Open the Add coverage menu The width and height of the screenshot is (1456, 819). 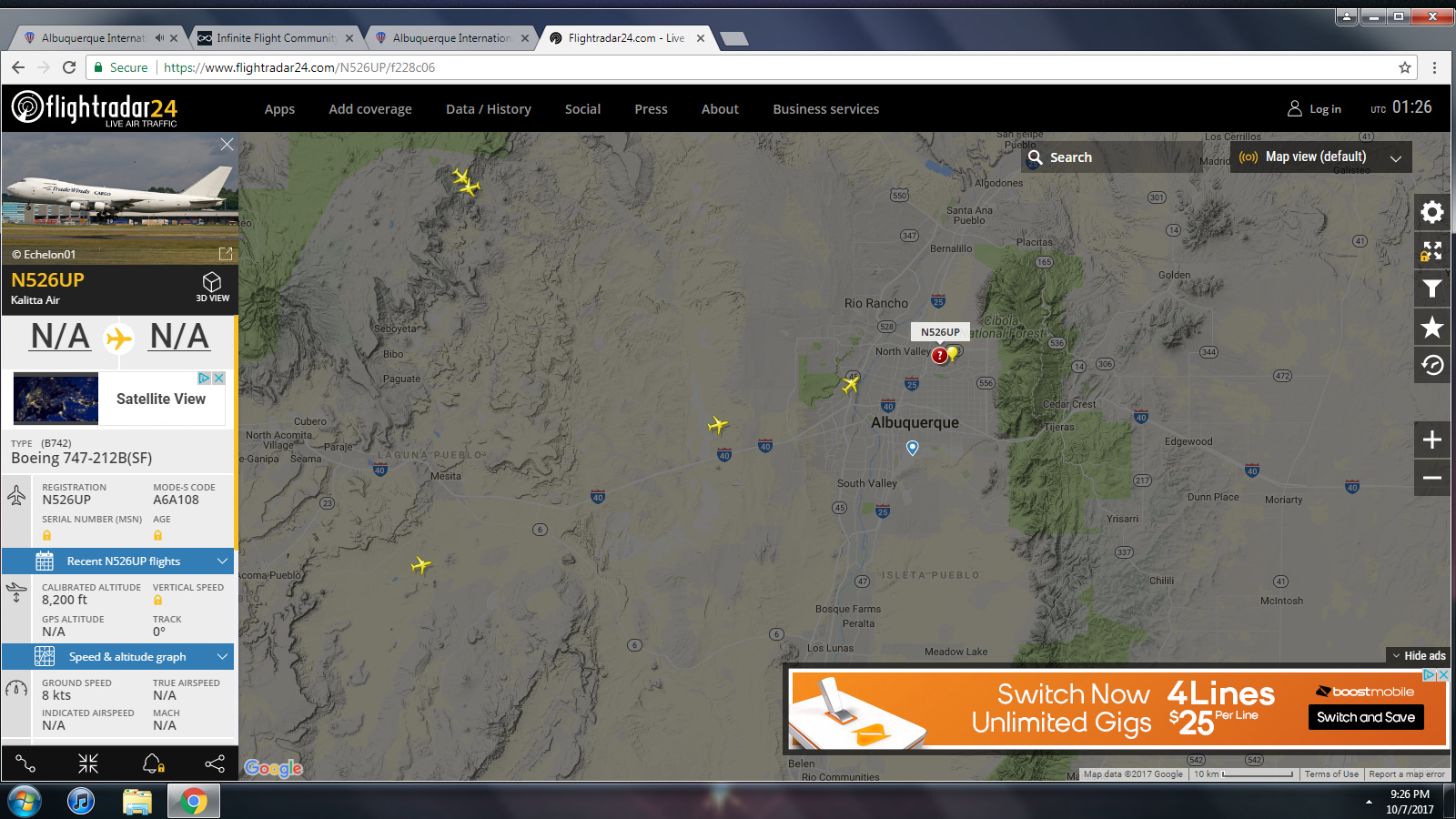[370, 109]
